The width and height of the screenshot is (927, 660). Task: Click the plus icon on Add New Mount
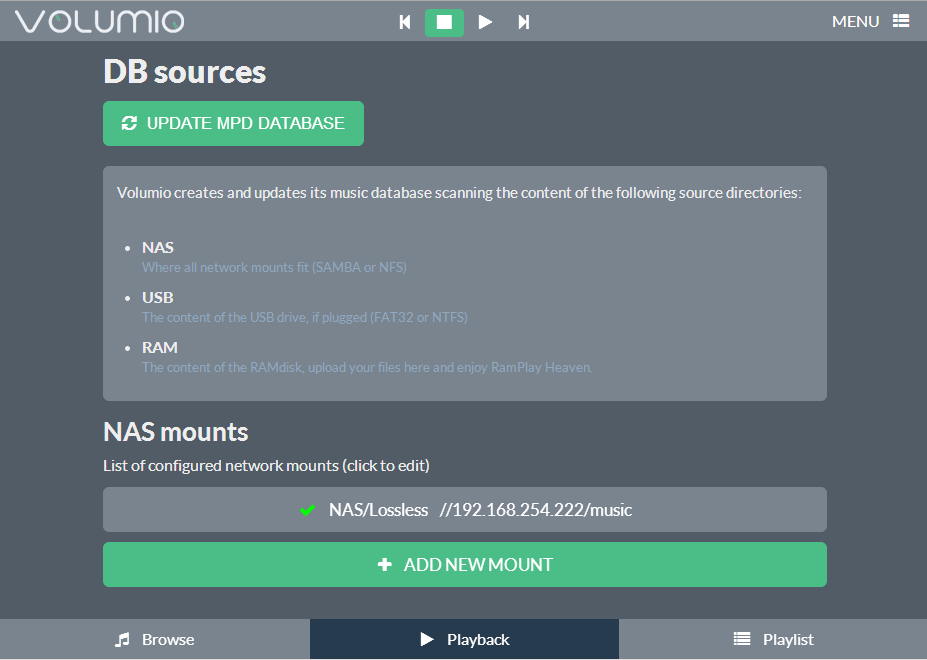coord(385,565)
